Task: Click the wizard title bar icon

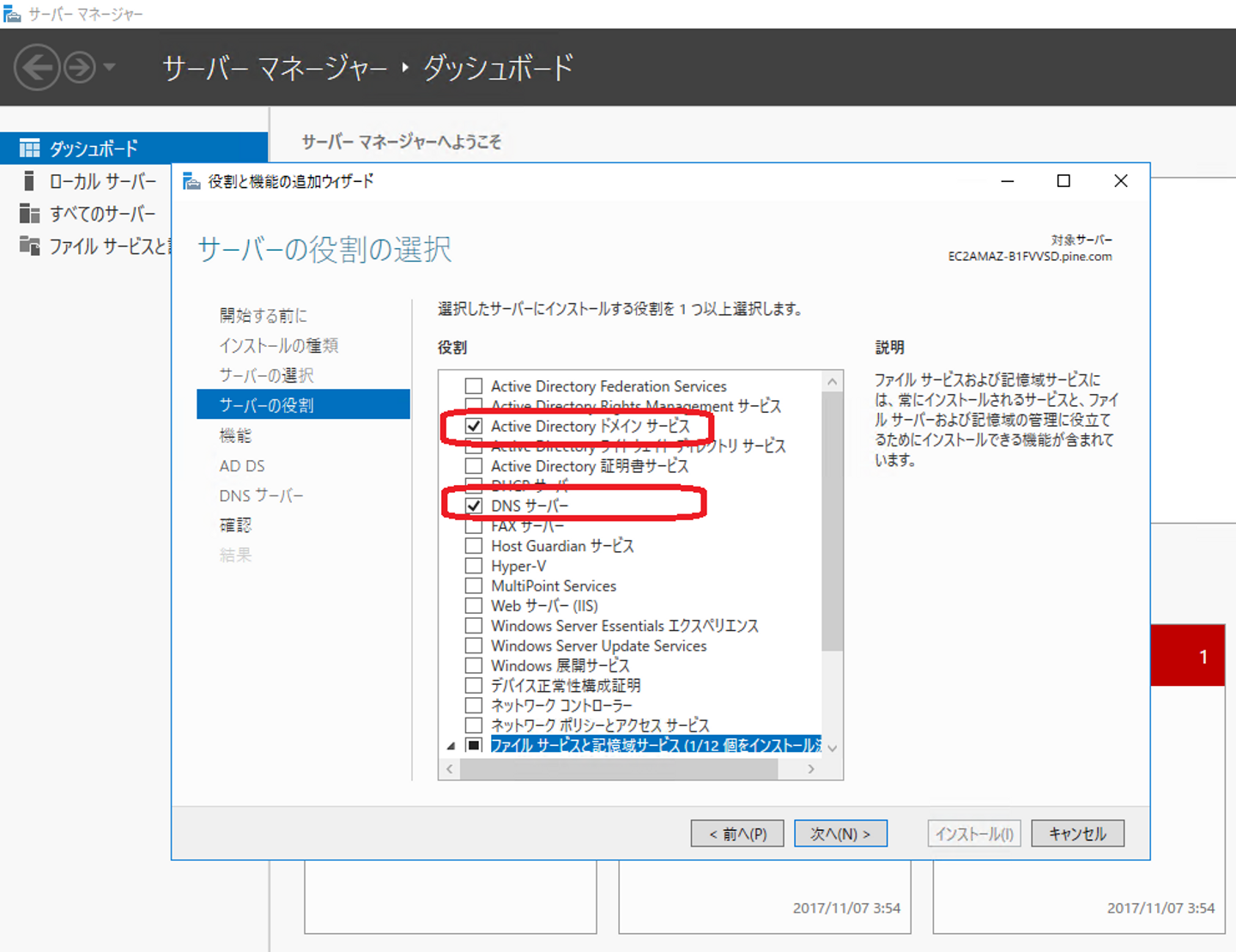Action: tap(191, 181)
